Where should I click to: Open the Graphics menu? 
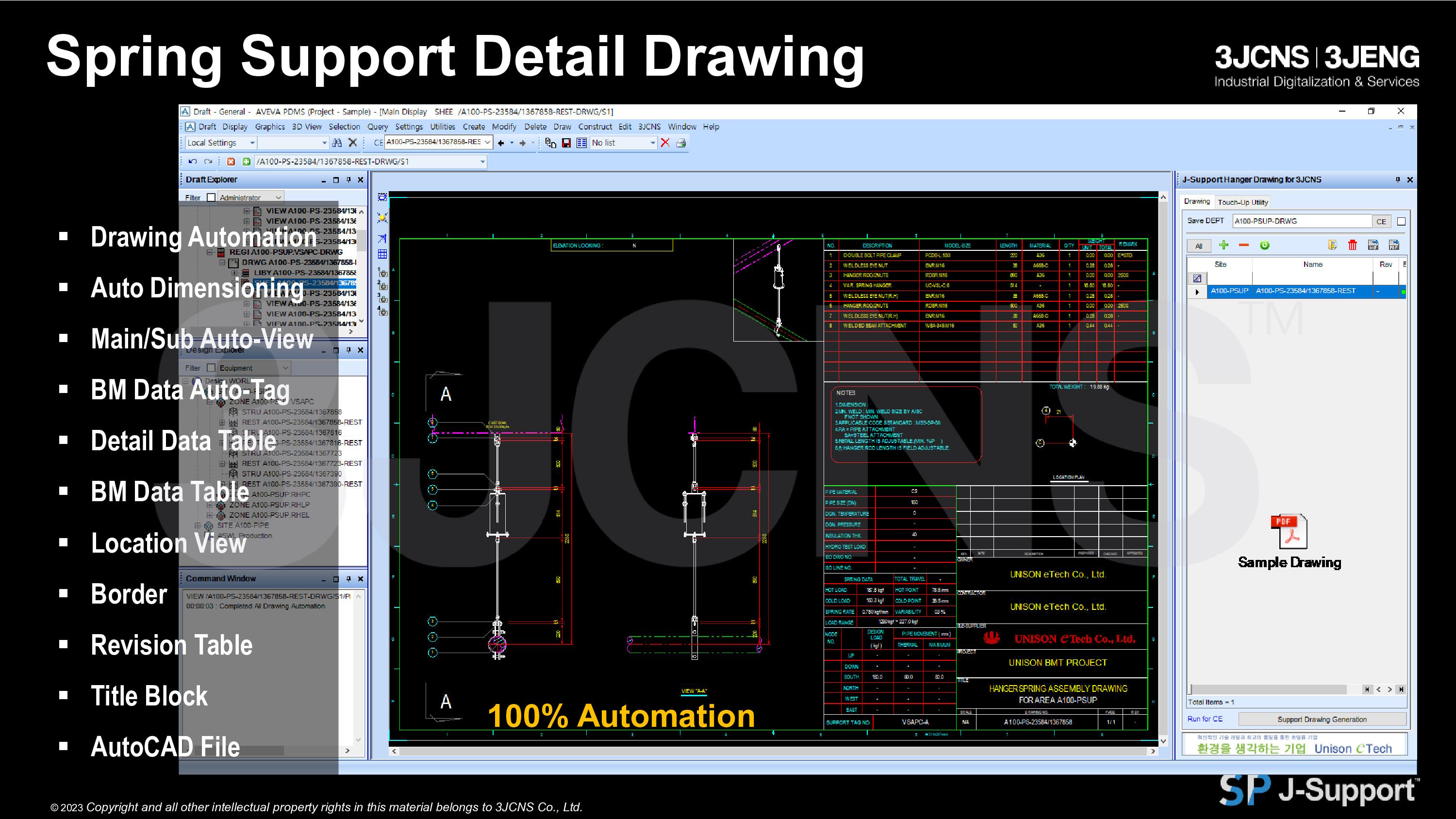[x=270, y=127]
